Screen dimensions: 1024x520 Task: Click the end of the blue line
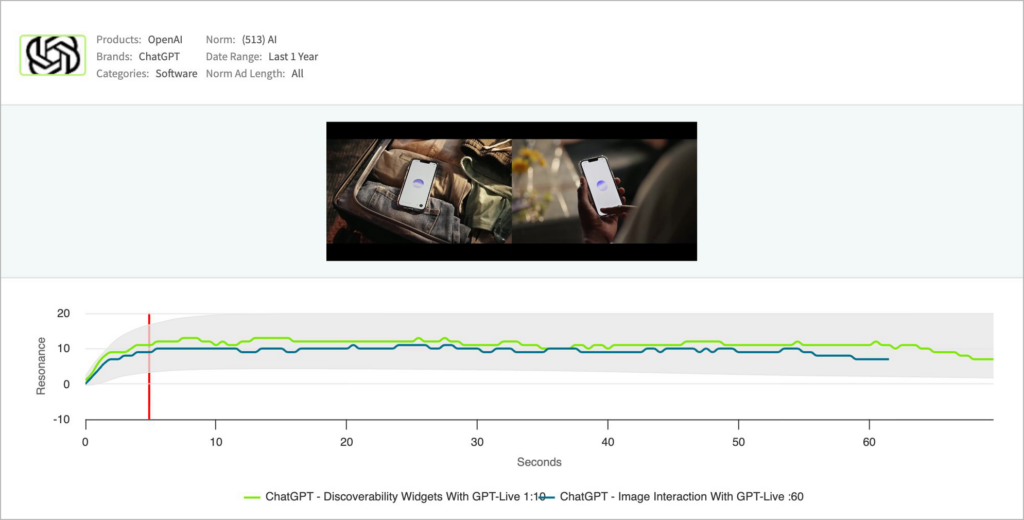click(888, 359)
